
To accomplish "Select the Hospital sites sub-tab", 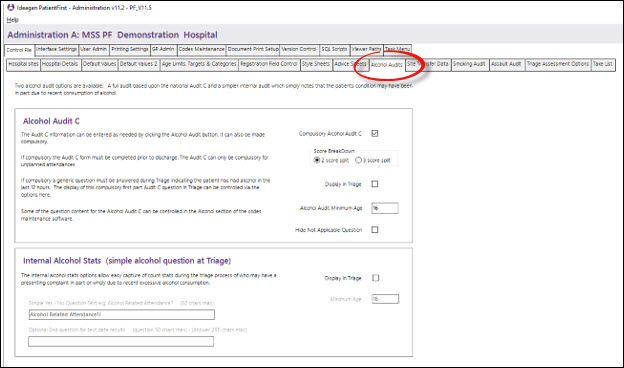I will tap(23, 64).
